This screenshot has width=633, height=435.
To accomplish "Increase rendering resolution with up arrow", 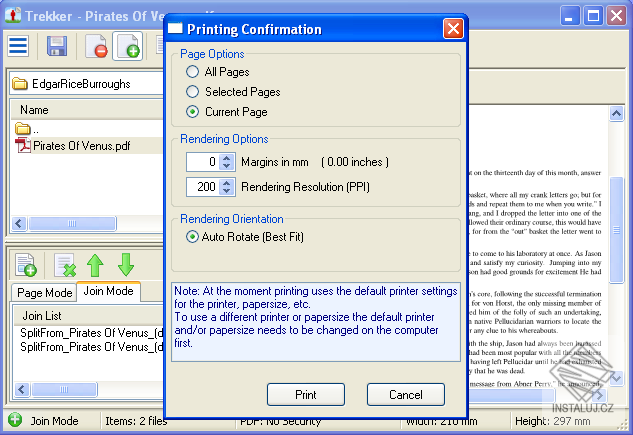I will (226, 183).
